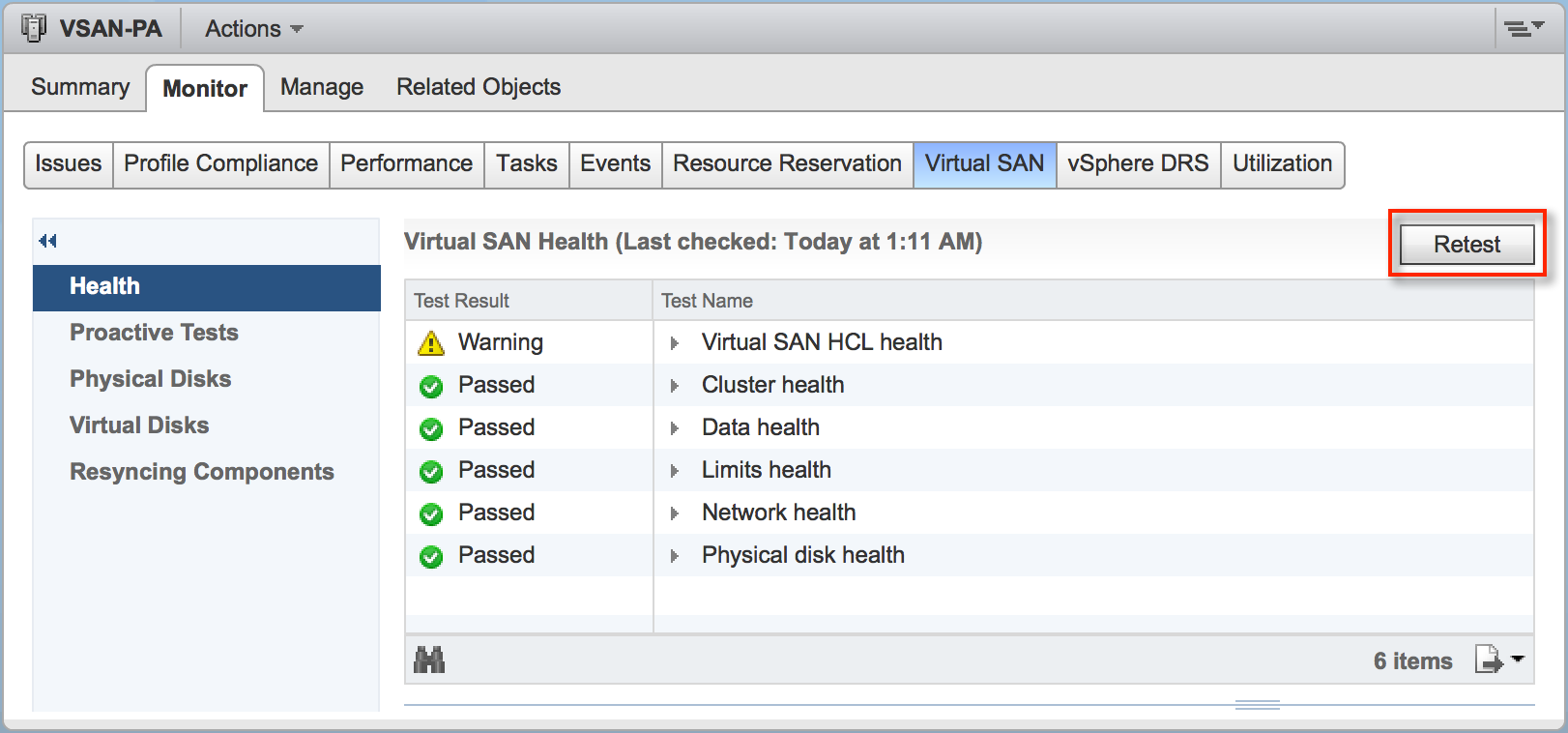Collapse the left navigation pane
This screenshot has height=733, width=1568.
tap(47, 241)
